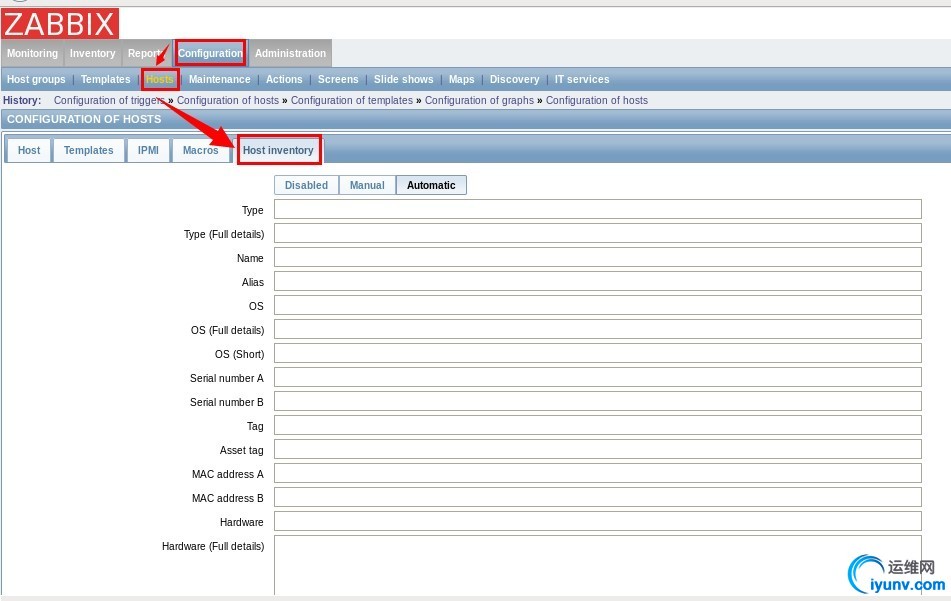951x601 pixels.
Task: Set inventory mode to Disabled
Action: pyautogui.click(x=306, y=185)
